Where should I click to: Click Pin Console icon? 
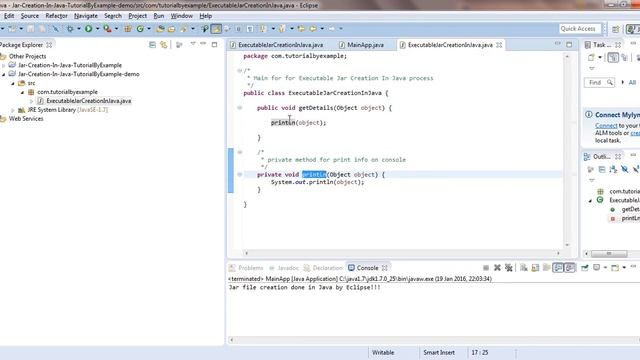[585, 268]
